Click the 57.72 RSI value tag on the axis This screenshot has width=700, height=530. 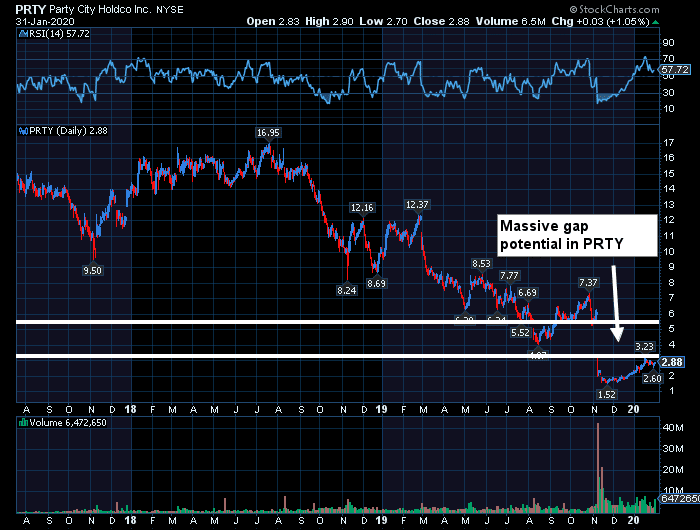[x=675, y=70]
